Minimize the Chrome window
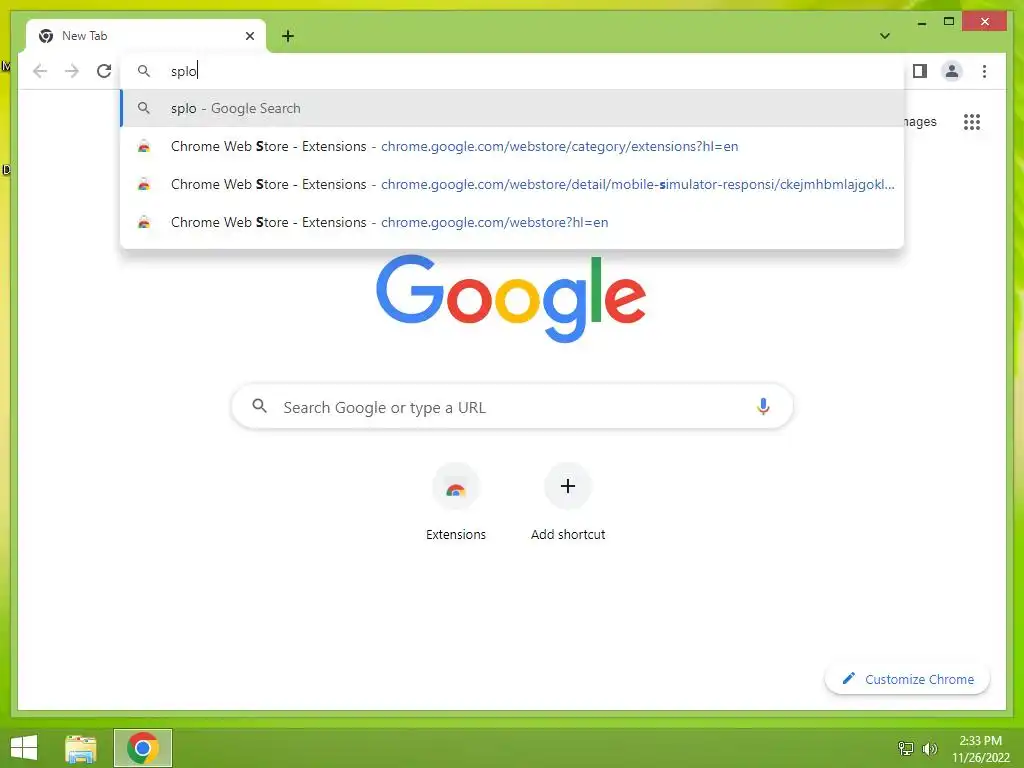Image resolution: width=1024 pixels, height=768 pixels. tap(921, 22)
